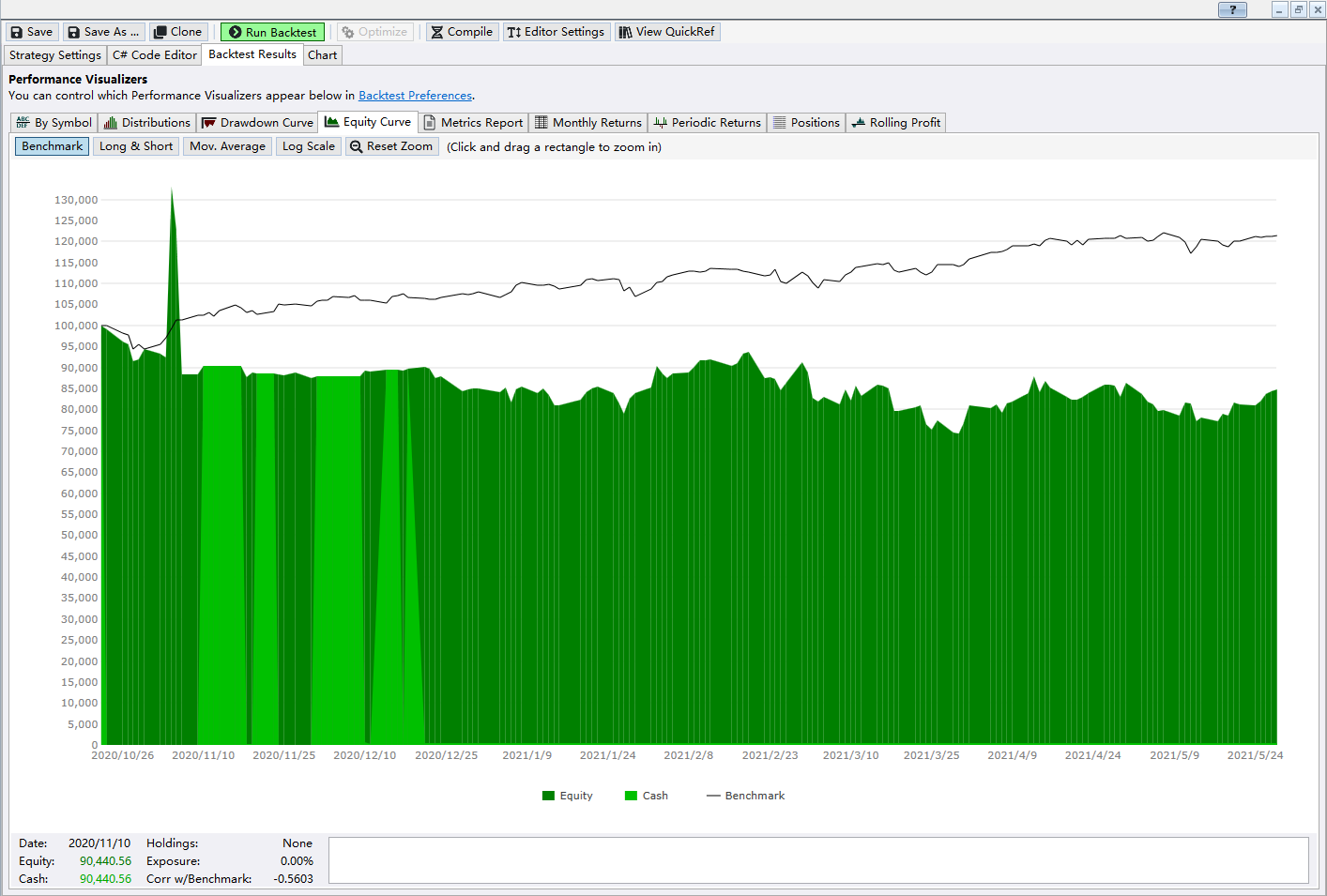The width and height of the screenshot is (1327, 896).
Task: Toggle the Benchmark overlay off
Action: [x=53, y=146]
